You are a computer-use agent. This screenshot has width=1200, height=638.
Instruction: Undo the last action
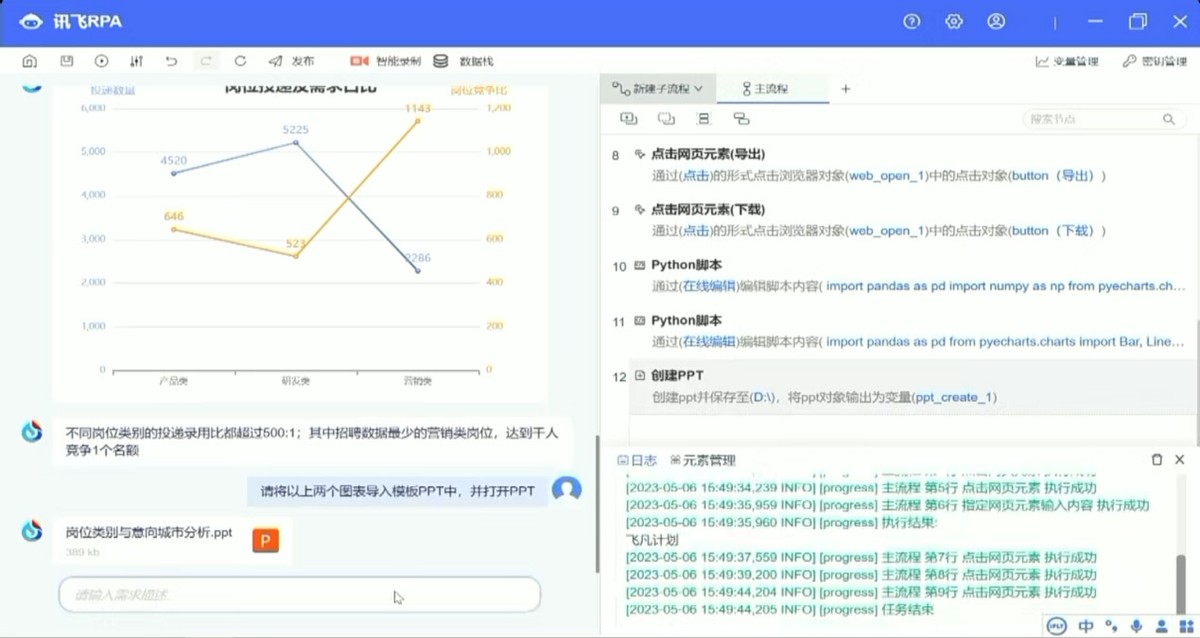tap(171, 61)
